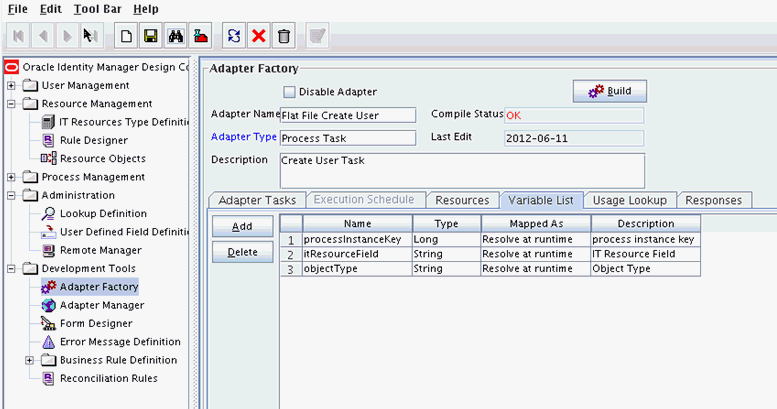Click the Notes toolbar icon after binoculars
777x409 pixels.
tap(200, 36)
